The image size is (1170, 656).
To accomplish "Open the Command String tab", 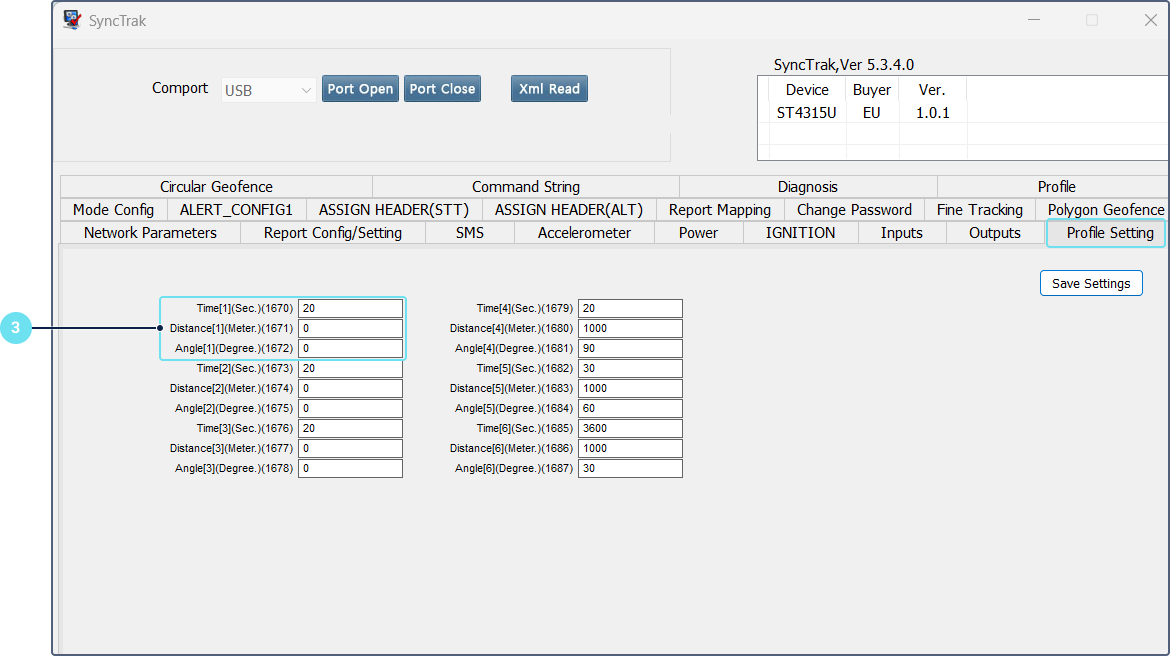I will pos(526,187).
